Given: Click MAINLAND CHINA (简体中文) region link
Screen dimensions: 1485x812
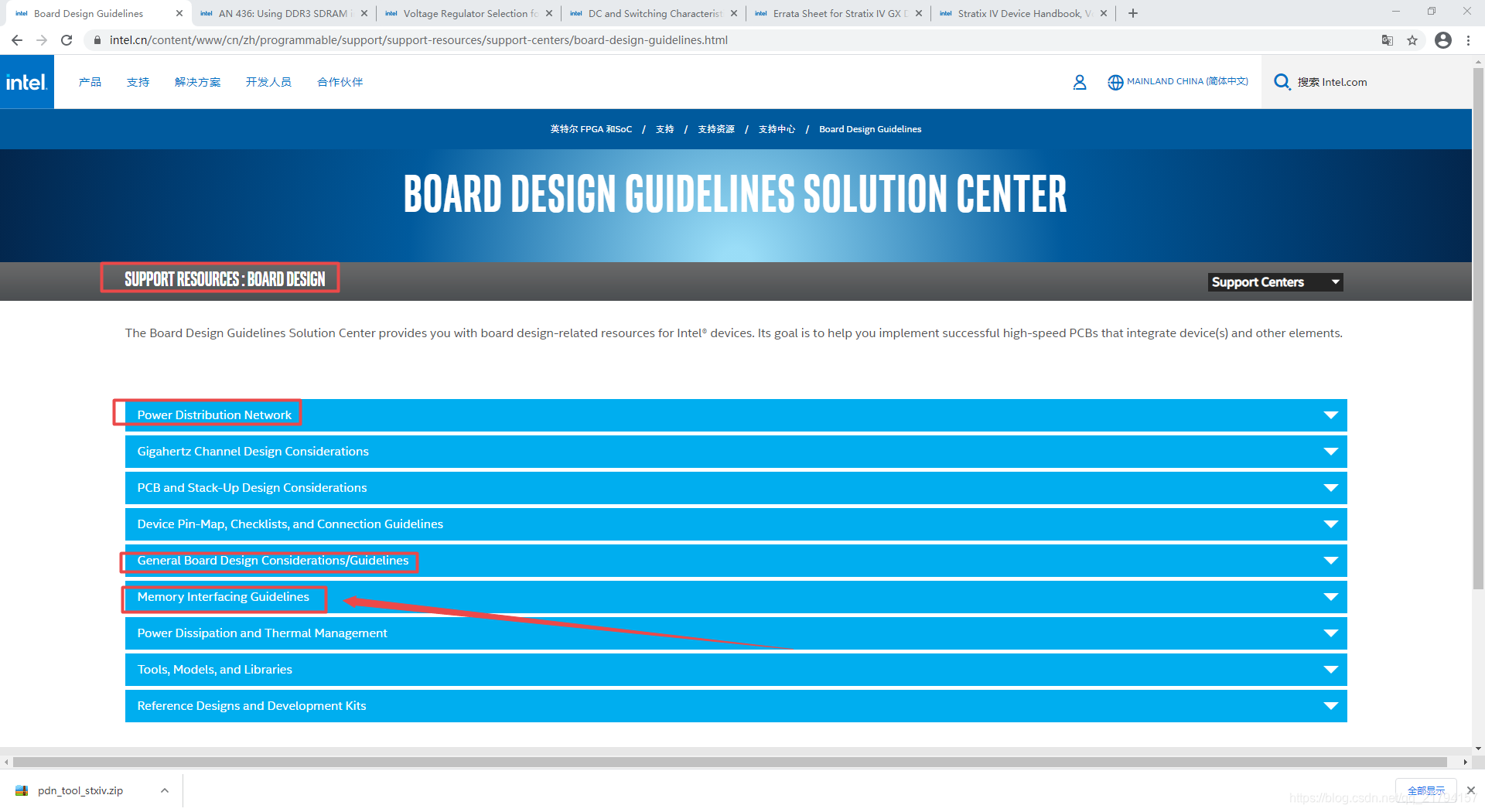Looking at the screenshot, I should [1187, 81].
